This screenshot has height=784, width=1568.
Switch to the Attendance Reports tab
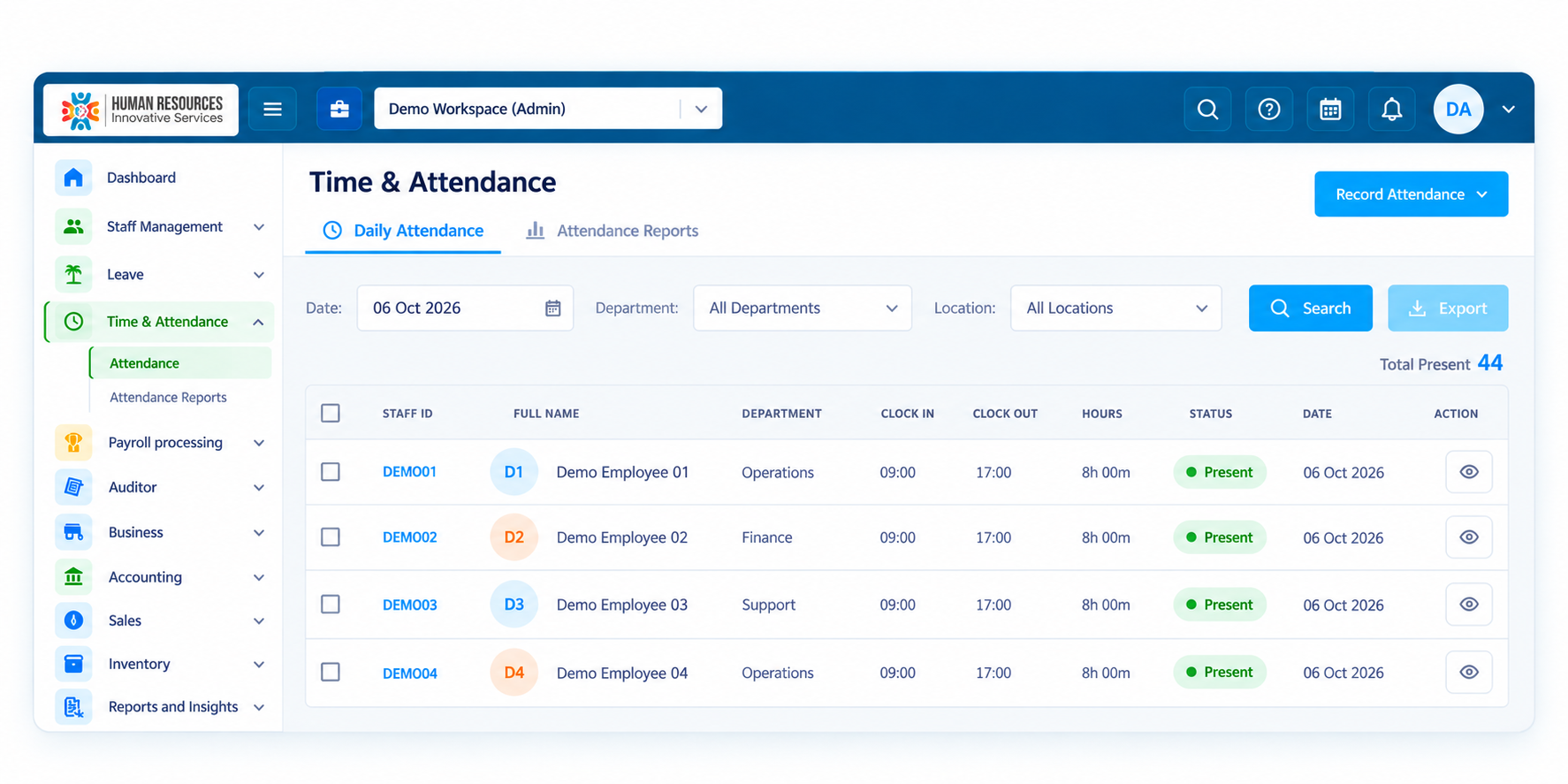[612, 231]
